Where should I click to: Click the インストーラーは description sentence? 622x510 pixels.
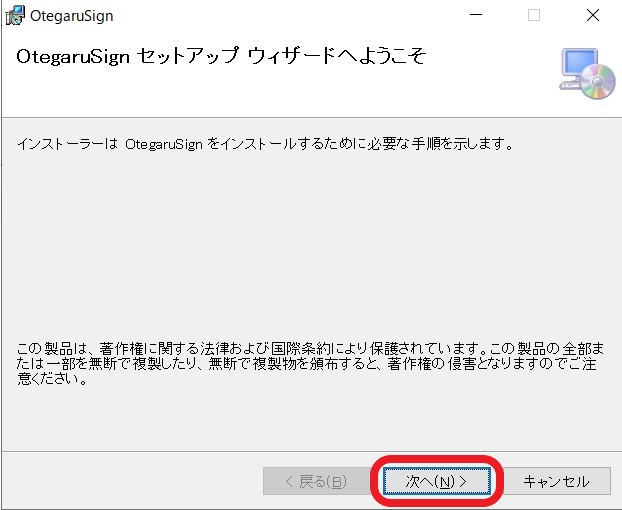pyautogui.click(x=265, y=144)
